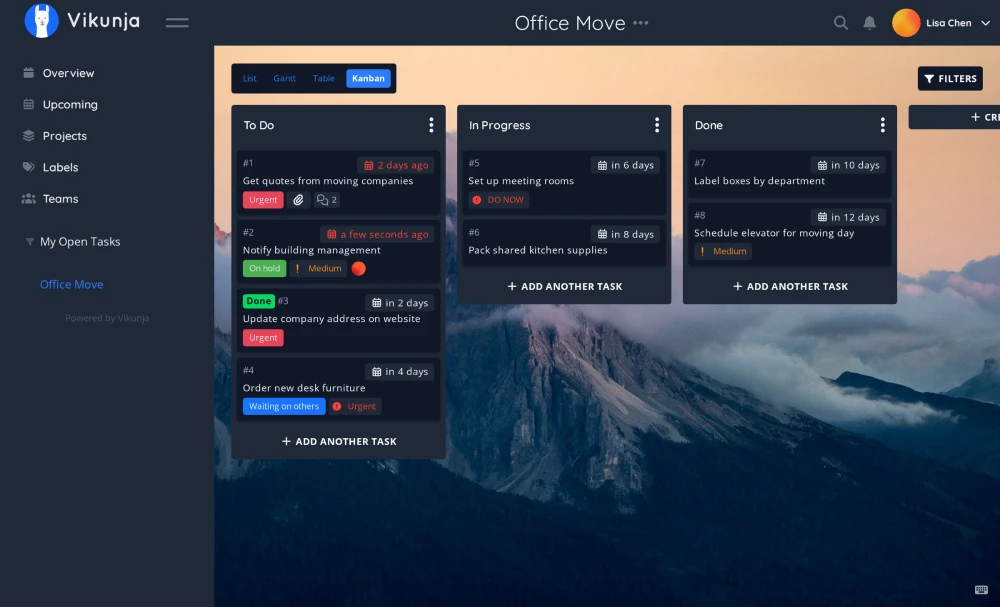The width and height of the screenshot is (1000, 607).
Task: Open notifications via the bell icon
Action: pos(869,21)
